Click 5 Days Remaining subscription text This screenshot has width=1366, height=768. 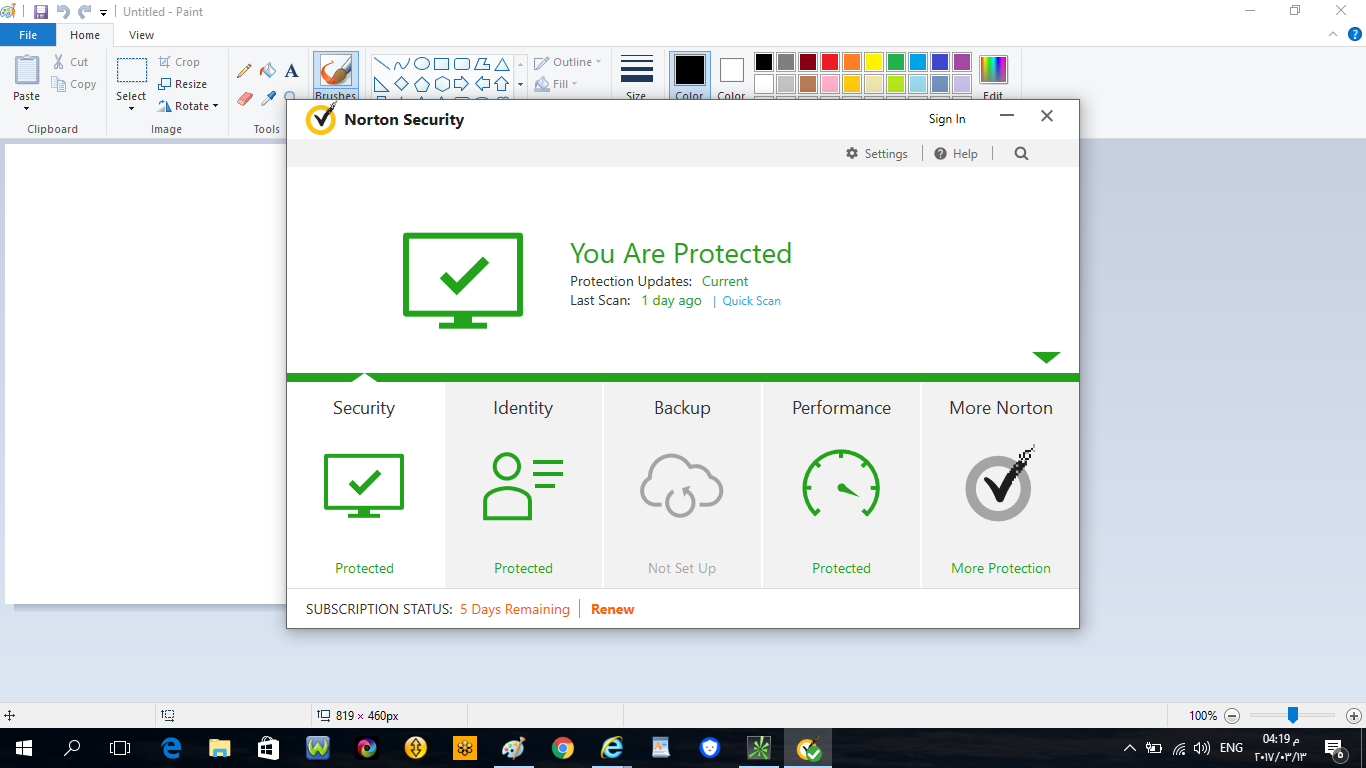tap(515, 609)
